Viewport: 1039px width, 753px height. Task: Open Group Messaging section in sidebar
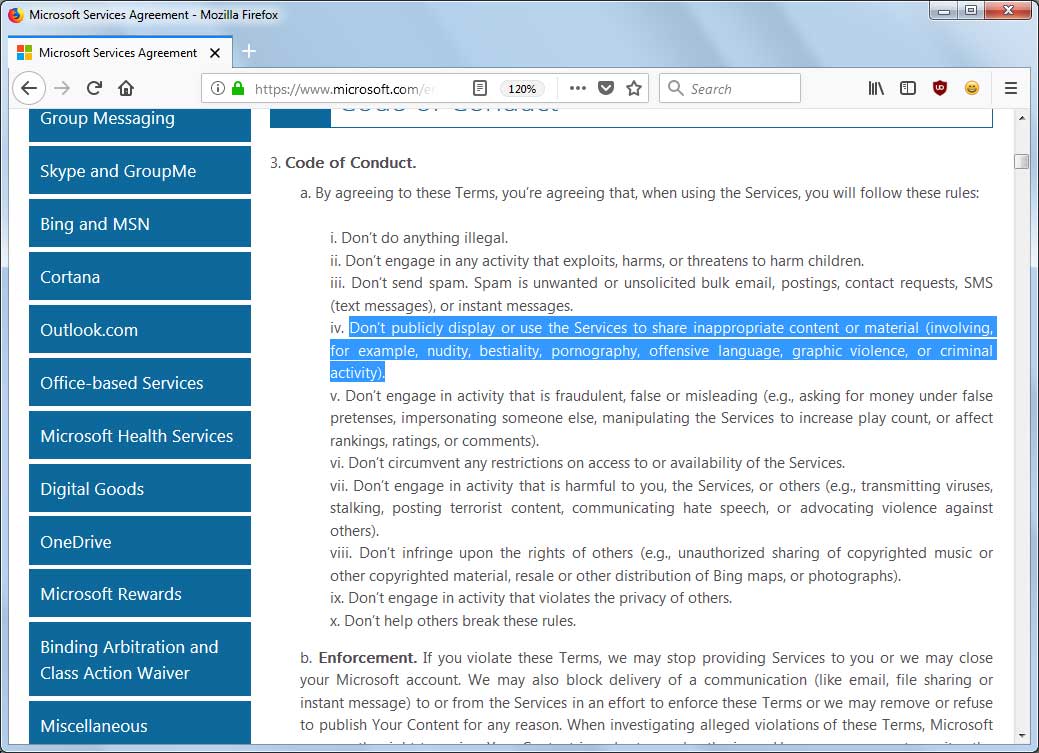coord(140,125)
